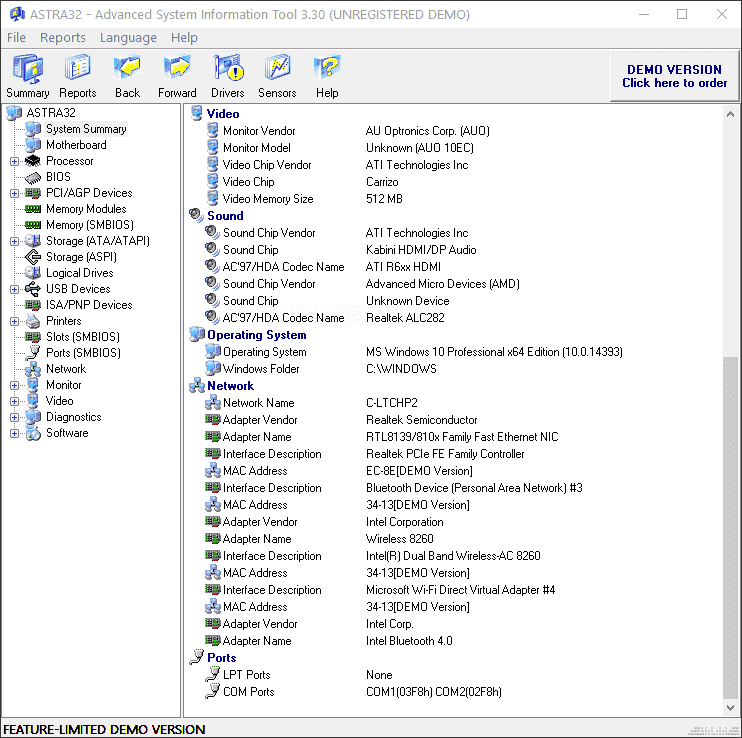Image resolution: width=742 pixels, height=738 pixels.
Task: Select the Network tree icon in sidebar
Action: pyautogui.click(x=33, y=369)
